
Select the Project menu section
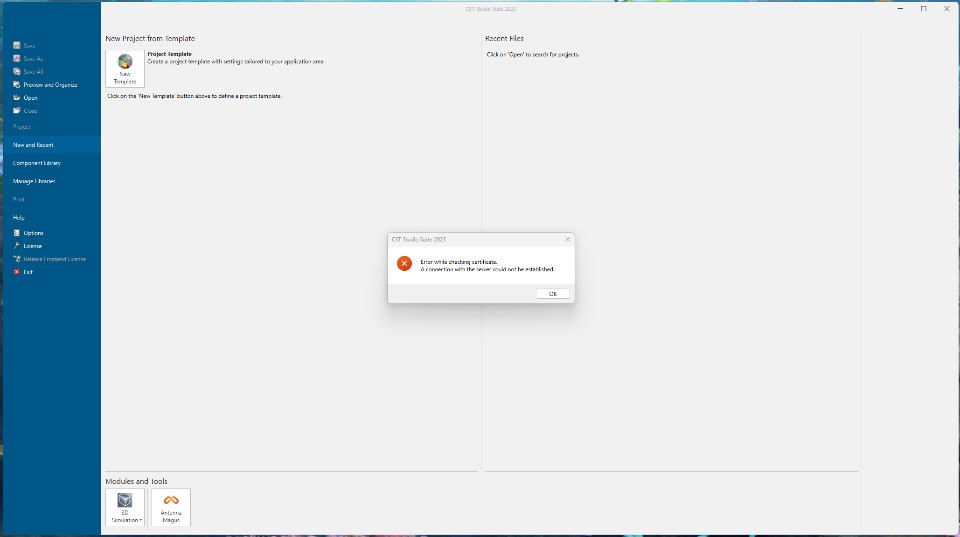coord(21,127)
